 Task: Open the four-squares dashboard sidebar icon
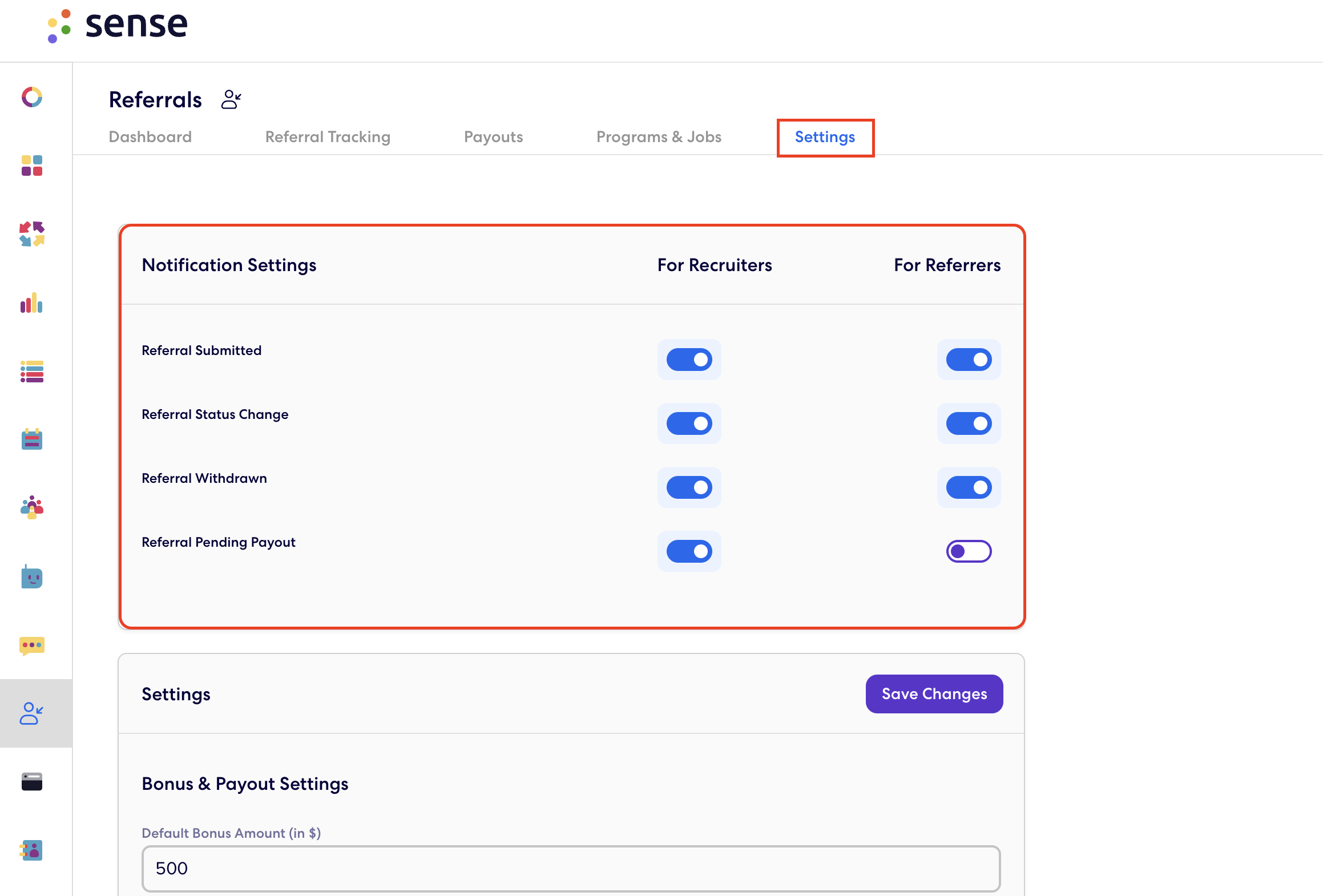click(x=32, y=166)
